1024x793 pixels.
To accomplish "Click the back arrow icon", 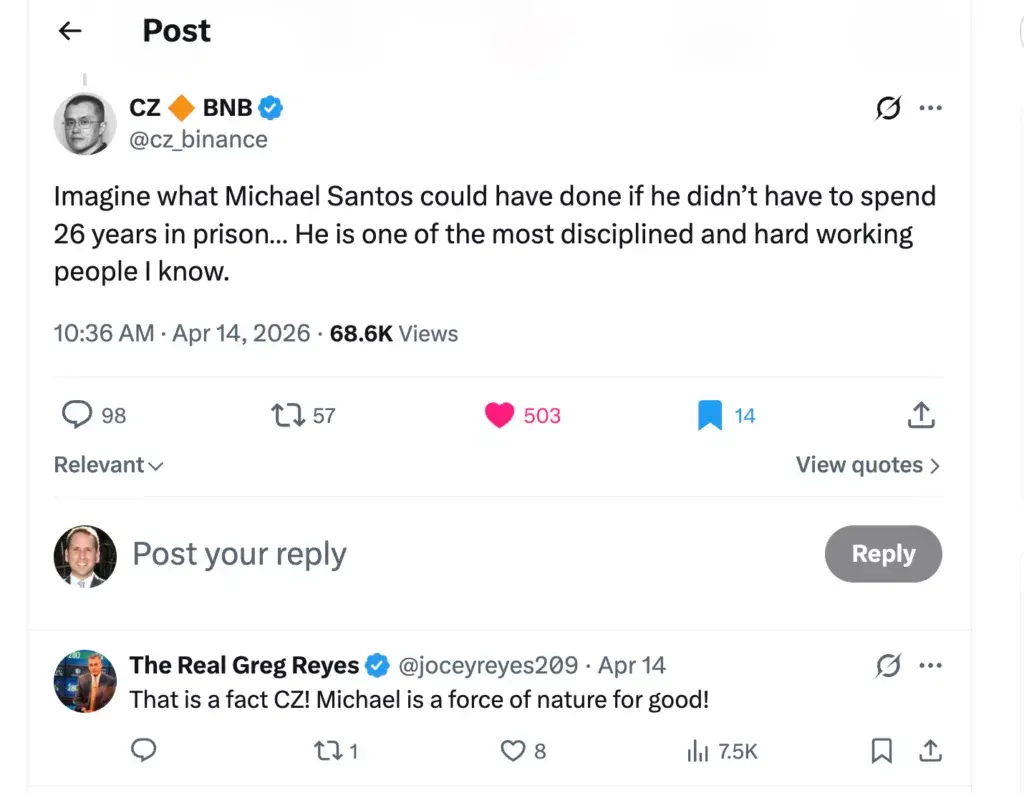I will 70,31.
